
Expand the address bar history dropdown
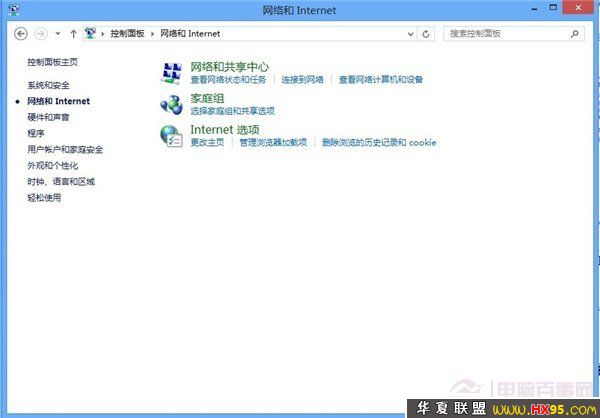pyautogui.click(x=411, y=34)
